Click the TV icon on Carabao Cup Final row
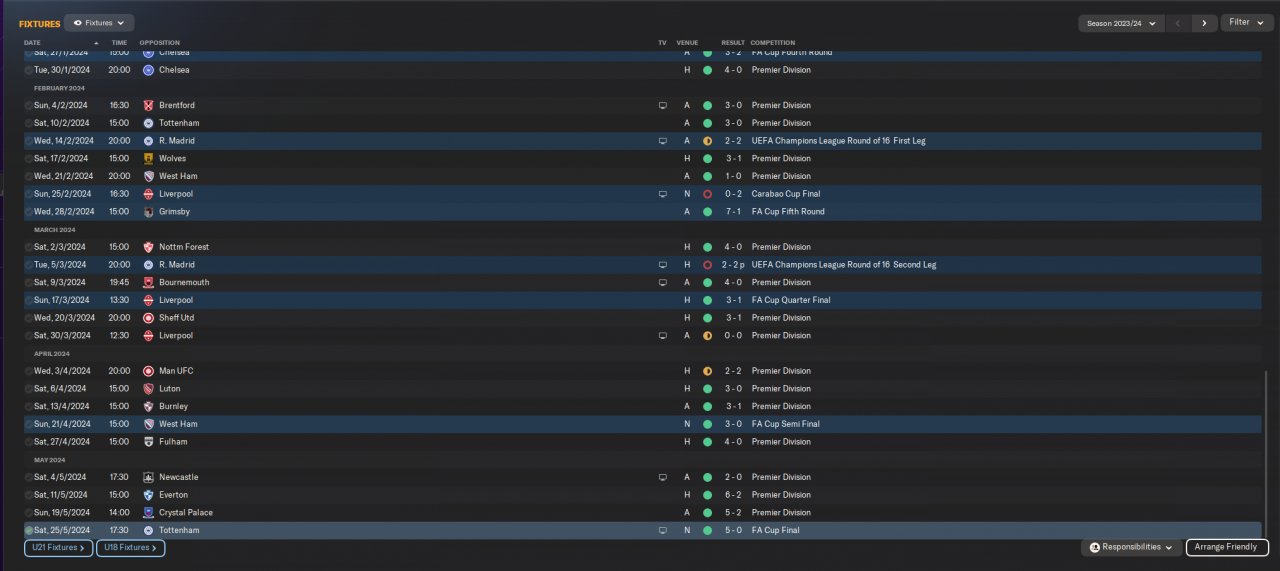Screen dimensions: 1280x571 pos(662,194)
